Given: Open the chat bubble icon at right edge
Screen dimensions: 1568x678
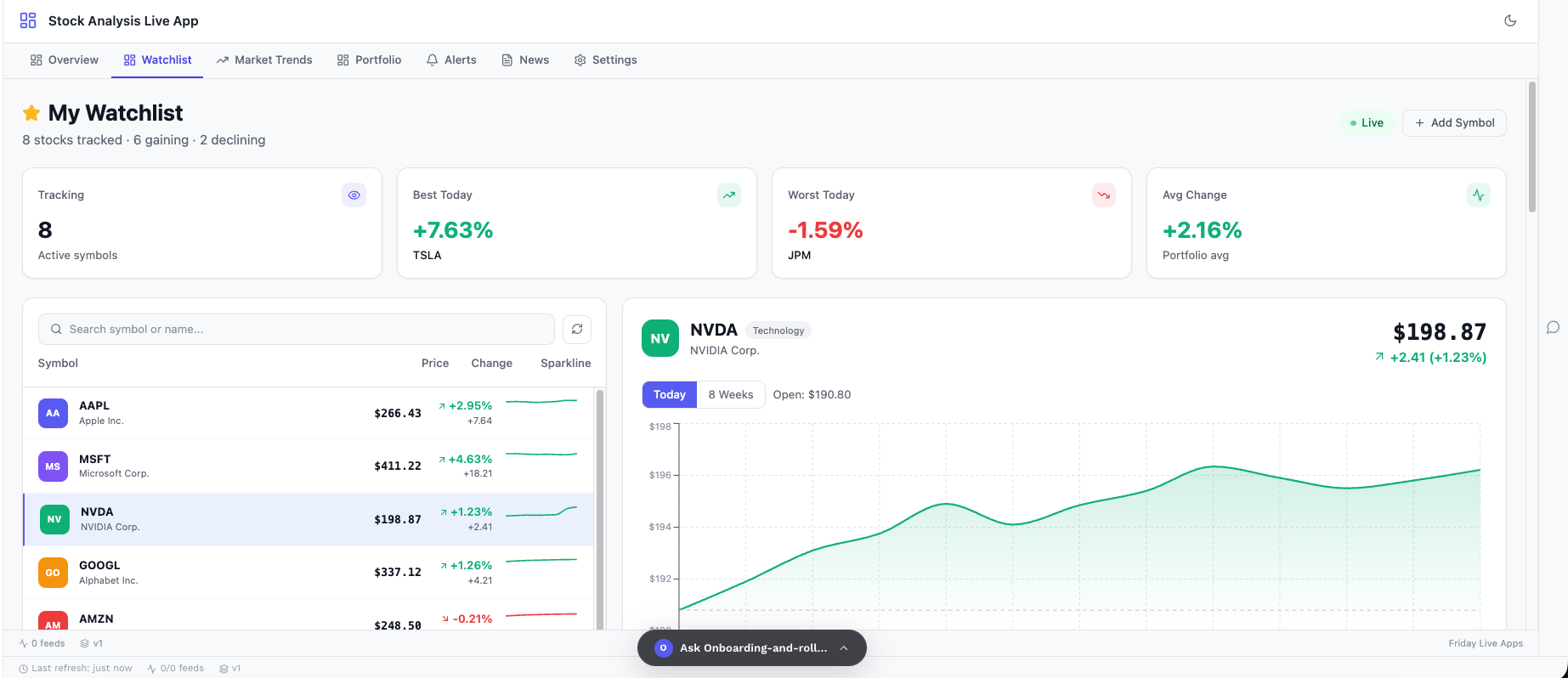Looking at the screenshot, I should click(1553, 327).
